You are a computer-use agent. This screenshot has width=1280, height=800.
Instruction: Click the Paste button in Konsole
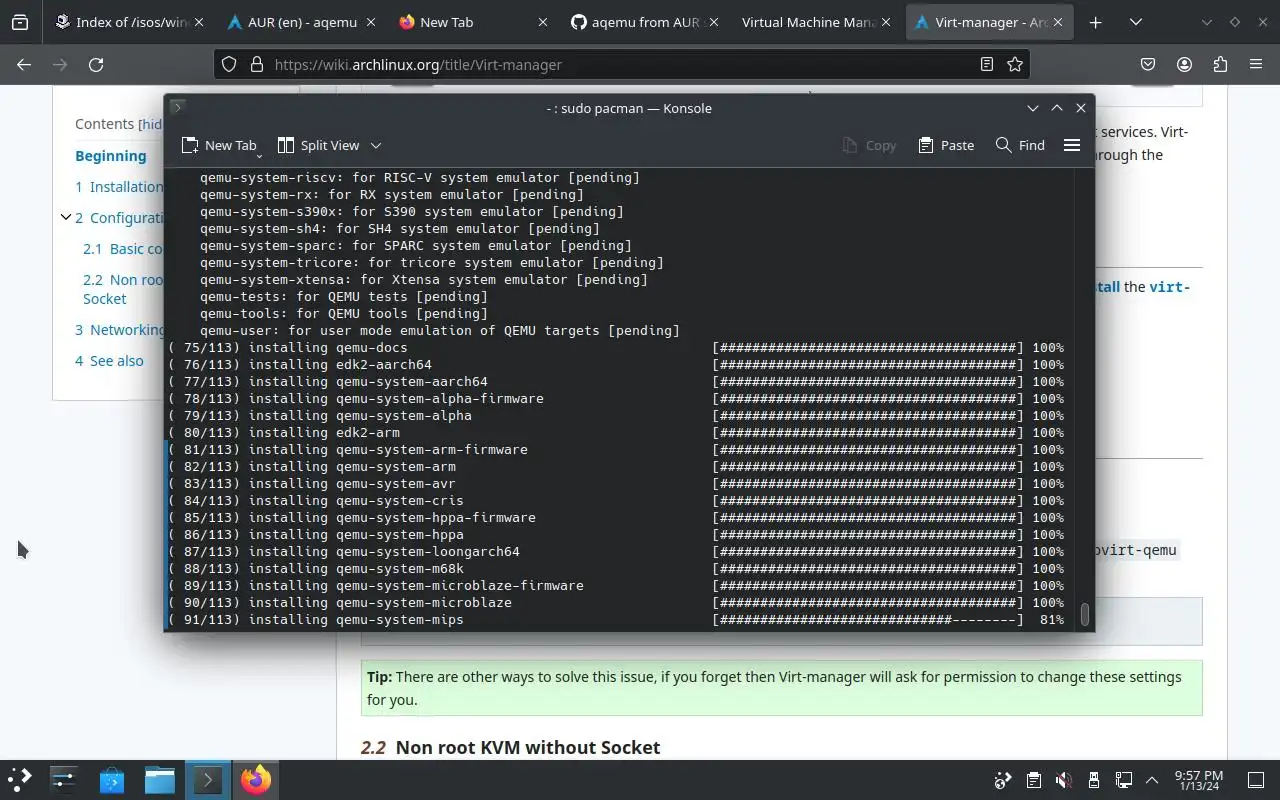click(x=946, y=145)
